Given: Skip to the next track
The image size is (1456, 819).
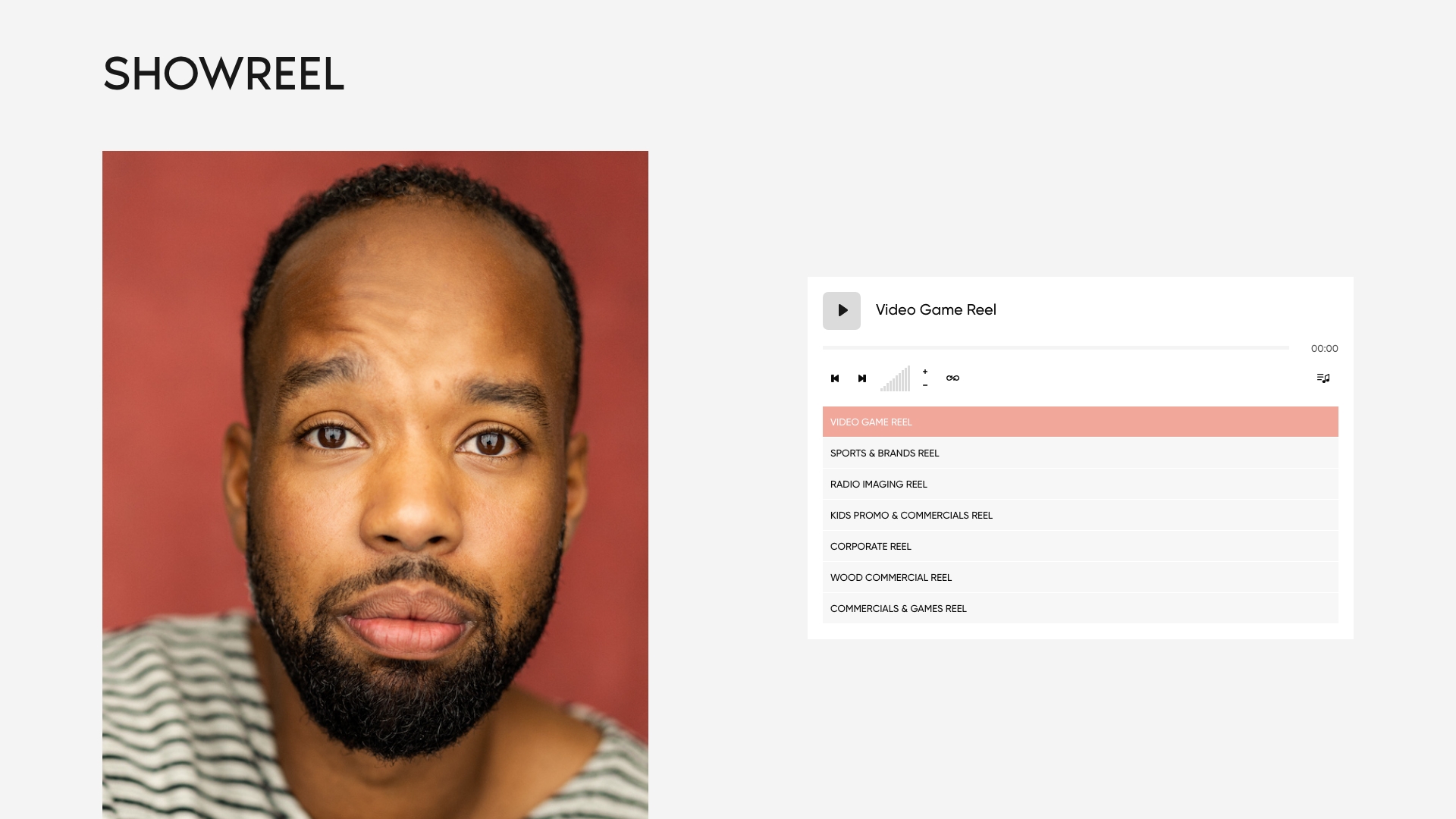Looking at the screenshot, I should (x=862, y=378).
